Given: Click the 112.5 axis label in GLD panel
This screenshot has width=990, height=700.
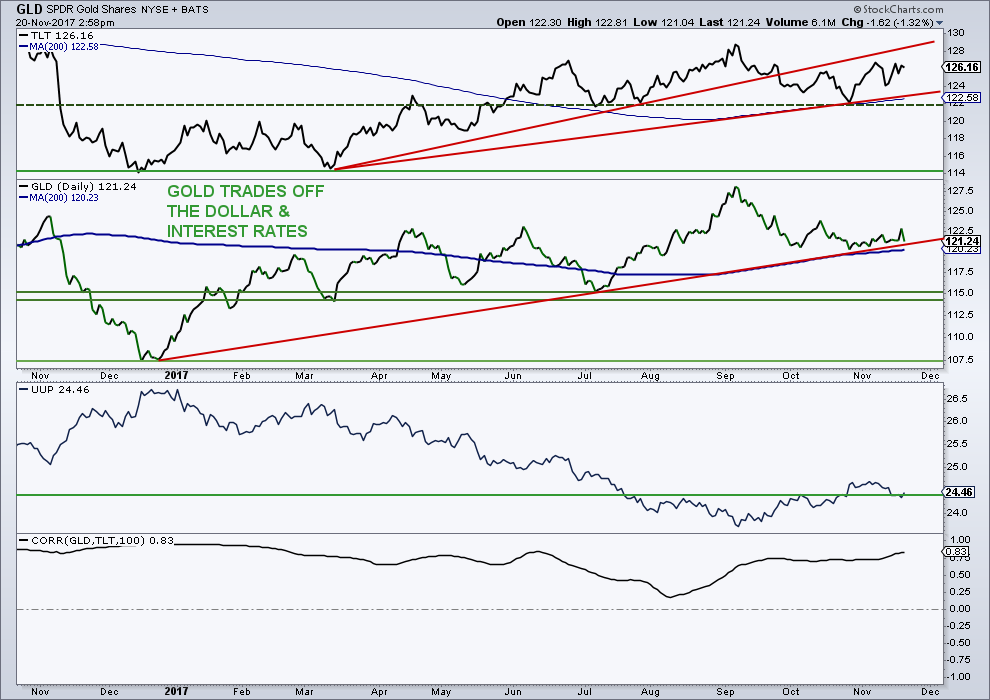Looking at the screenshot, I should pyautogui.click(x=960, y=315).
